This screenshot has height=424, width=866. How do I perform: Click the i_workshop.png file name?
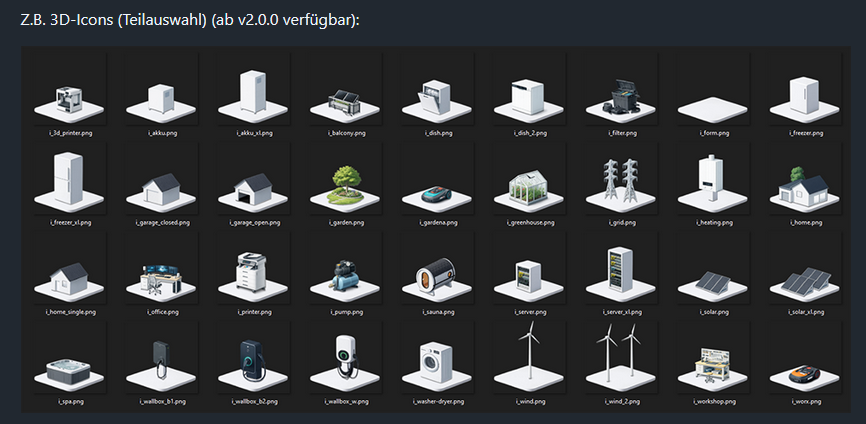tap(715, 402)
